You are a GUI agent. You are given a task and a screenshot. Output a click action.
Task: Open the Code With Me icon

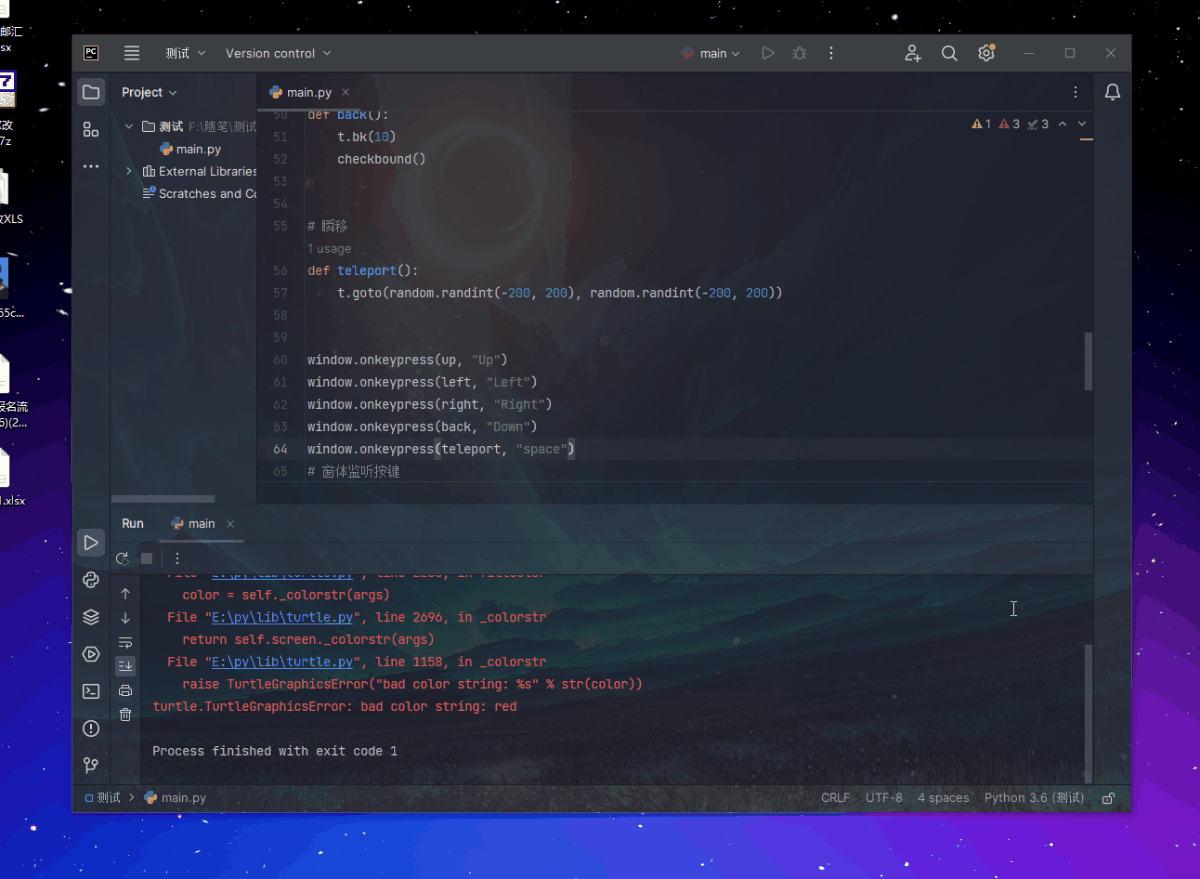(912, 53)
